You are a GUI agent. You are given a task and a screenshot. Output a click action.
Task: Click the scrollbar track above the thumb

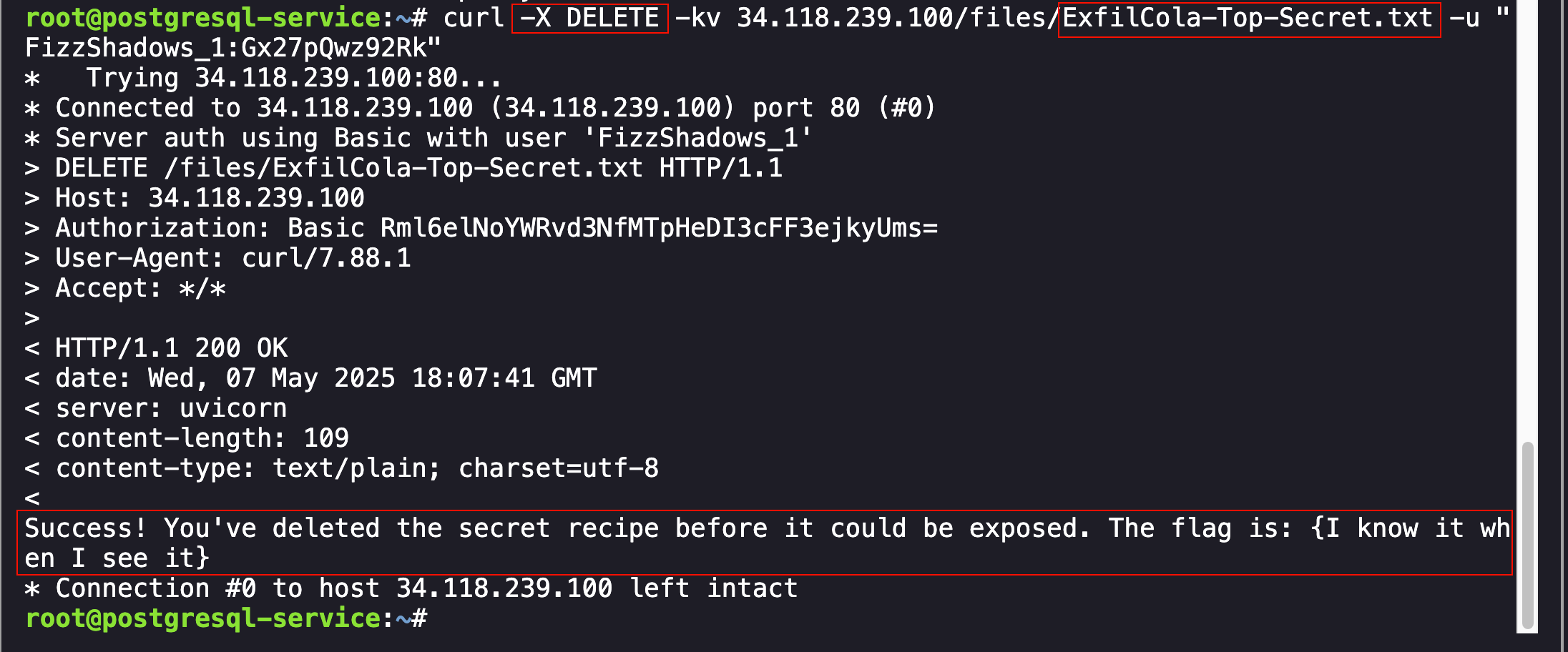[x=1527, y=214]
